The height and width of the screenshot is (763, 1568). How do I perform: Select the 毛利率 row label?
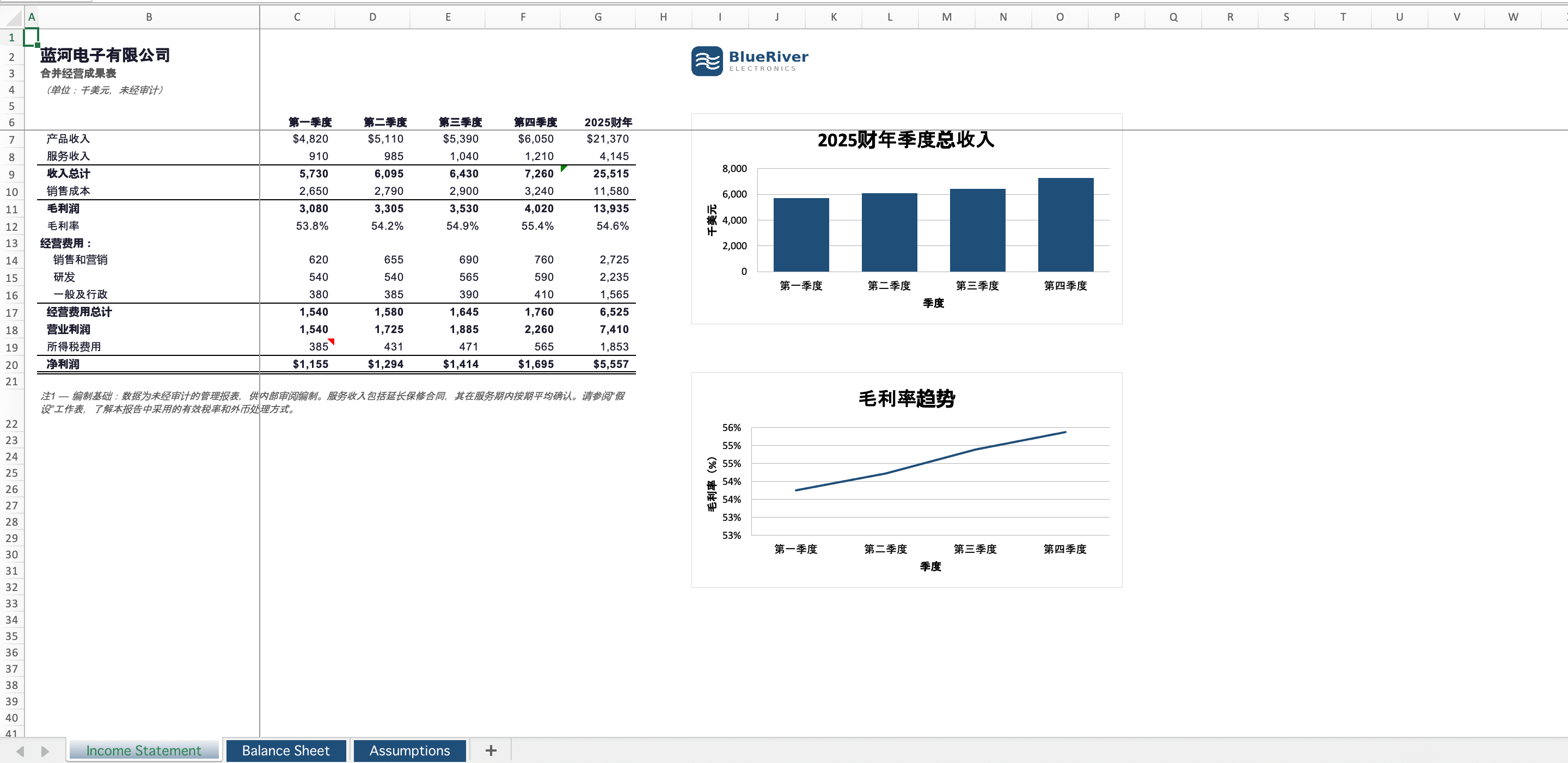63,226
